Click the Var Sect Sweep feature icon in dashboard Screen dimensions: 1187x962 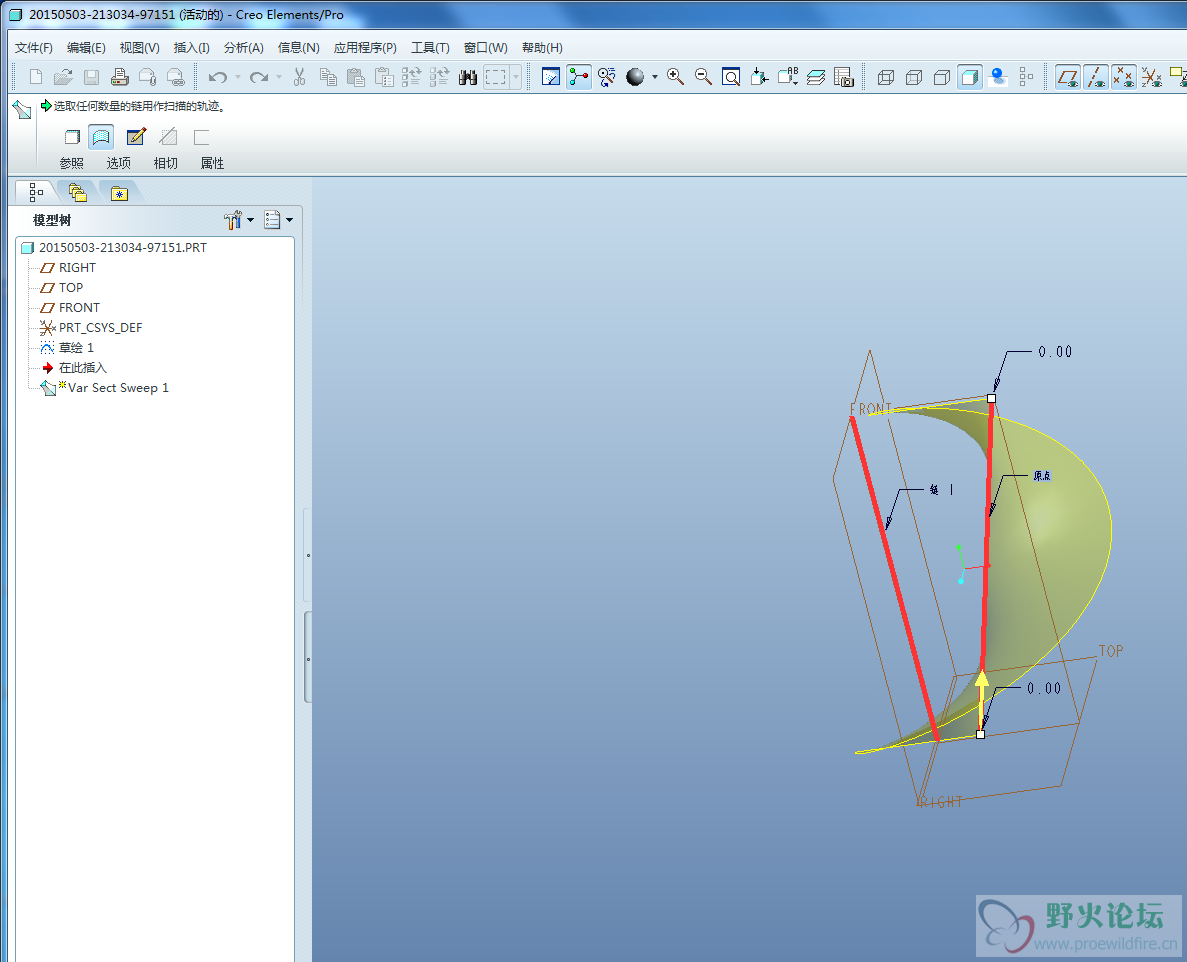(x=22, y=110)
